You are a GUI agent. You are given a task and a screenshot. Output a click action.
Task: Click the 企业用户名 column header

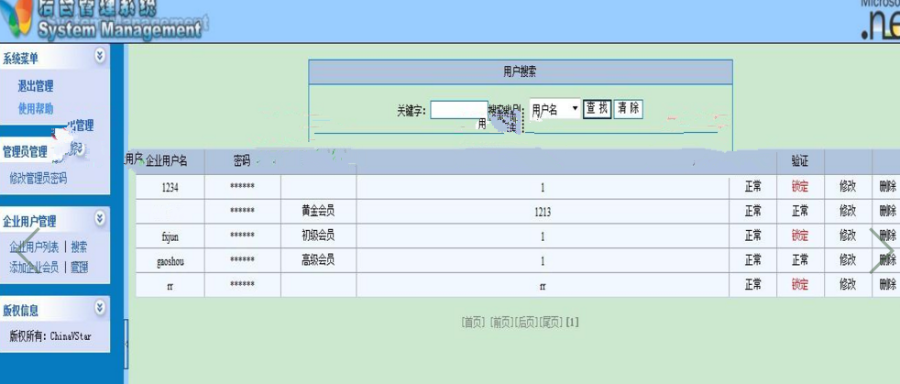pyautogui.click(x=166, y=162)
